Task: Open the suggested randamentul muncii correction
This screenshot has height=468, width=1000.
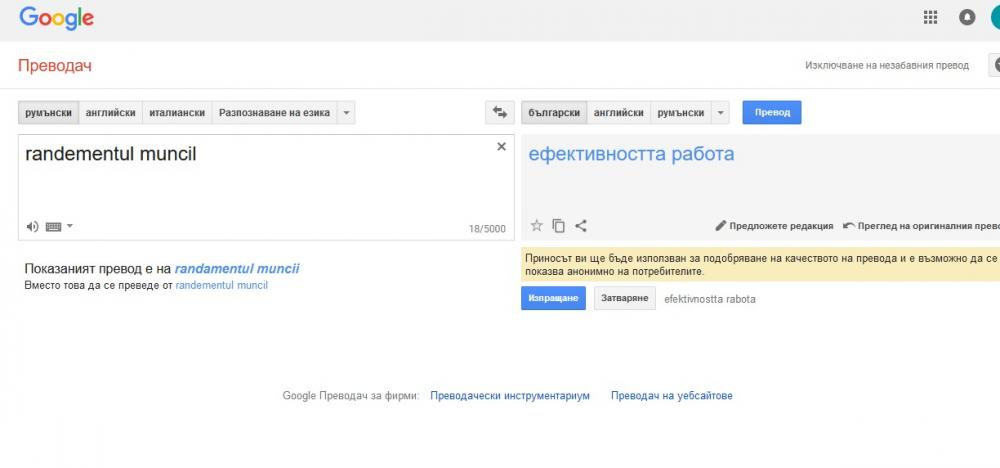Action: 236,268
